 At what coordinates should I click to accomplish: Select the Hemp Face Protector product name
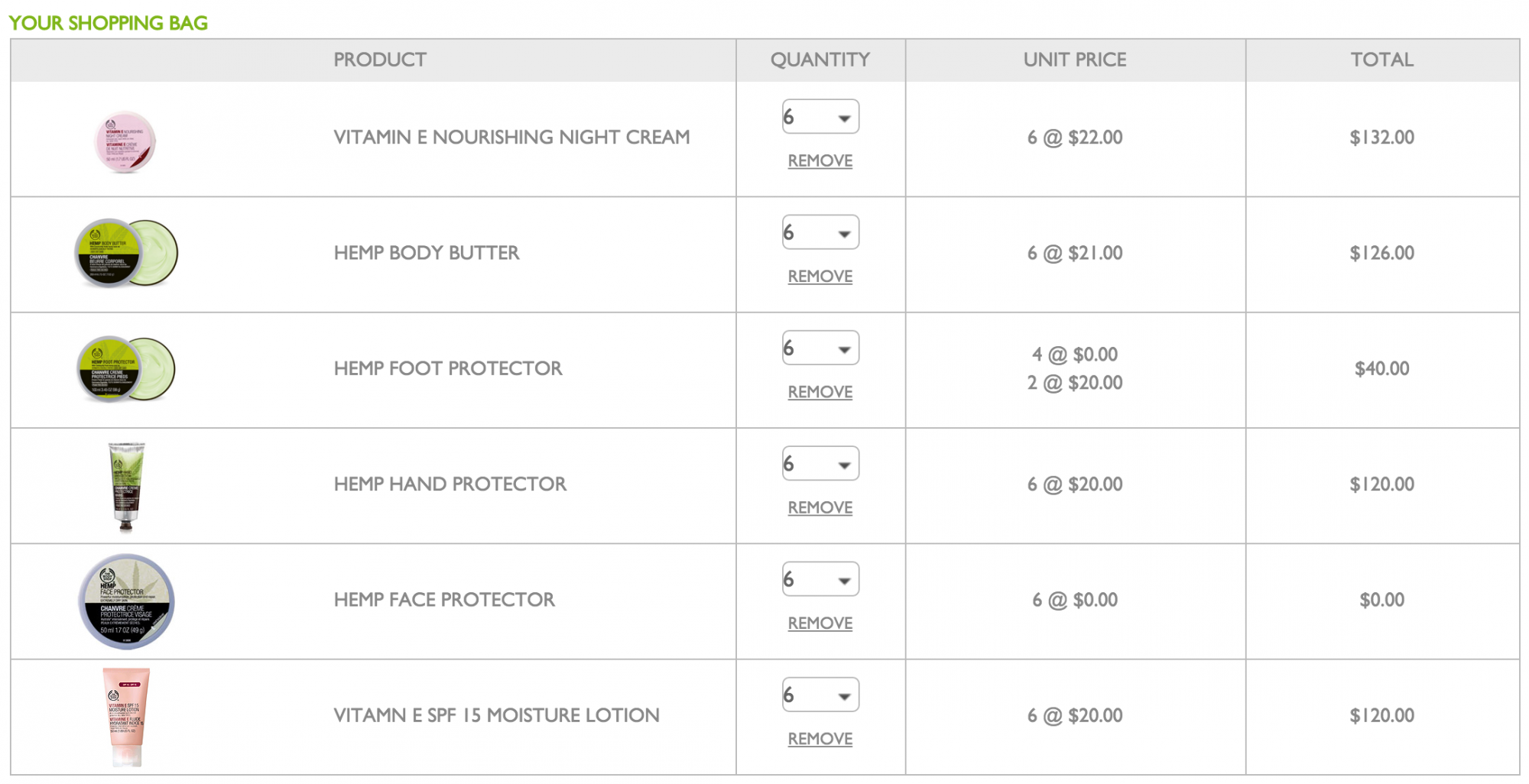[444, 600]
